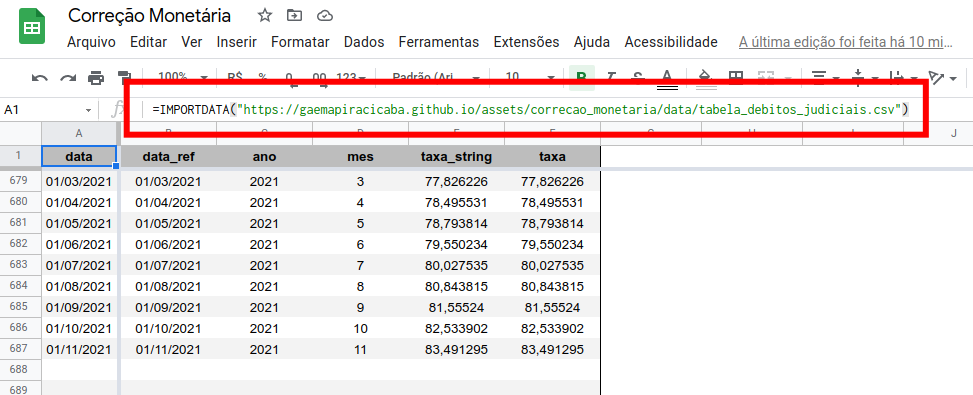
Task: Click the Correção Monetária document title
Action: [150, 16]
